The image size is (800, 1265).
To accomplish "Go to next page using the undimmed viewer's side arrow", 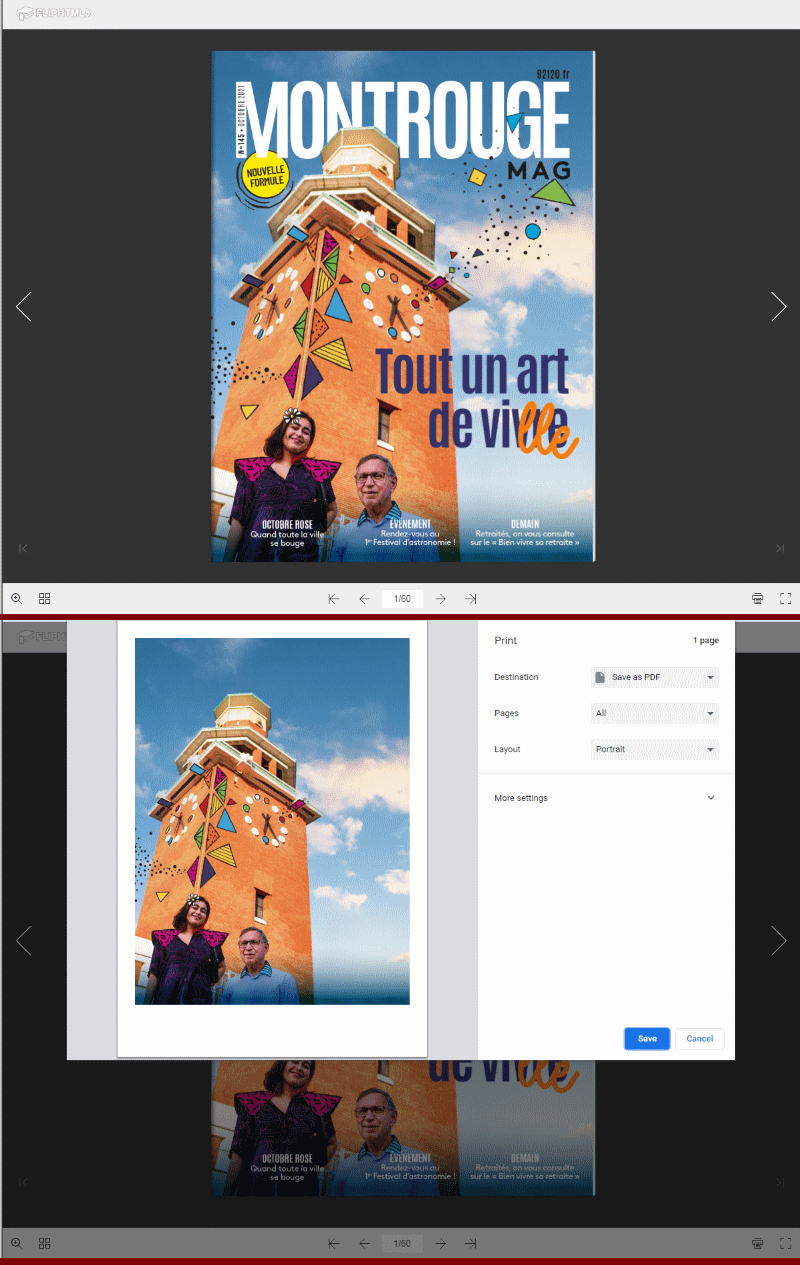I will pyautogui.click(x=779, y=306).
